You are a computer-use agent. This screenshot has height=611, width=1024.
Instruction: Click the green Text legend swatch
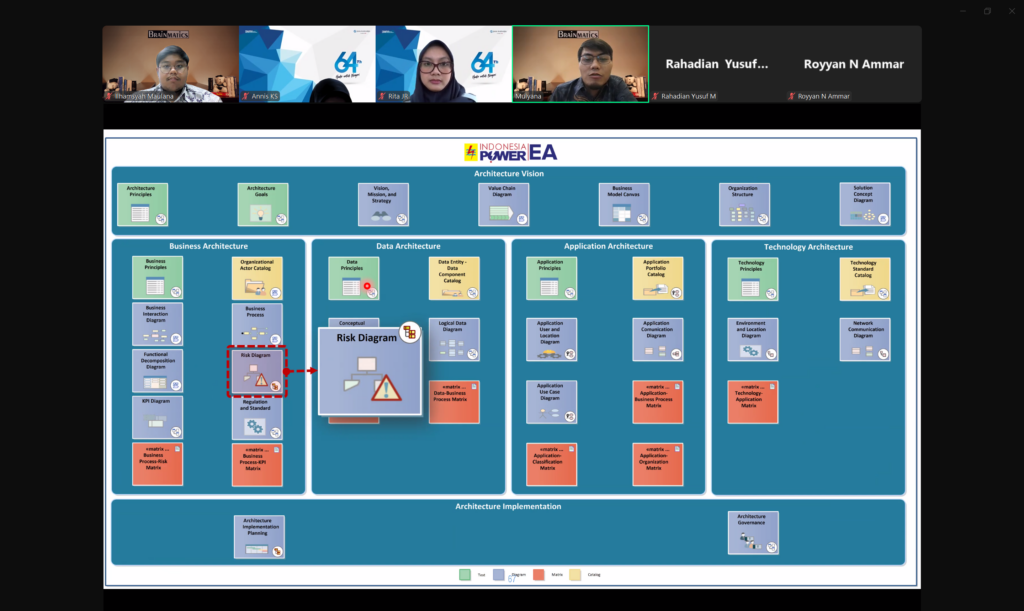(x=465, y=574)
